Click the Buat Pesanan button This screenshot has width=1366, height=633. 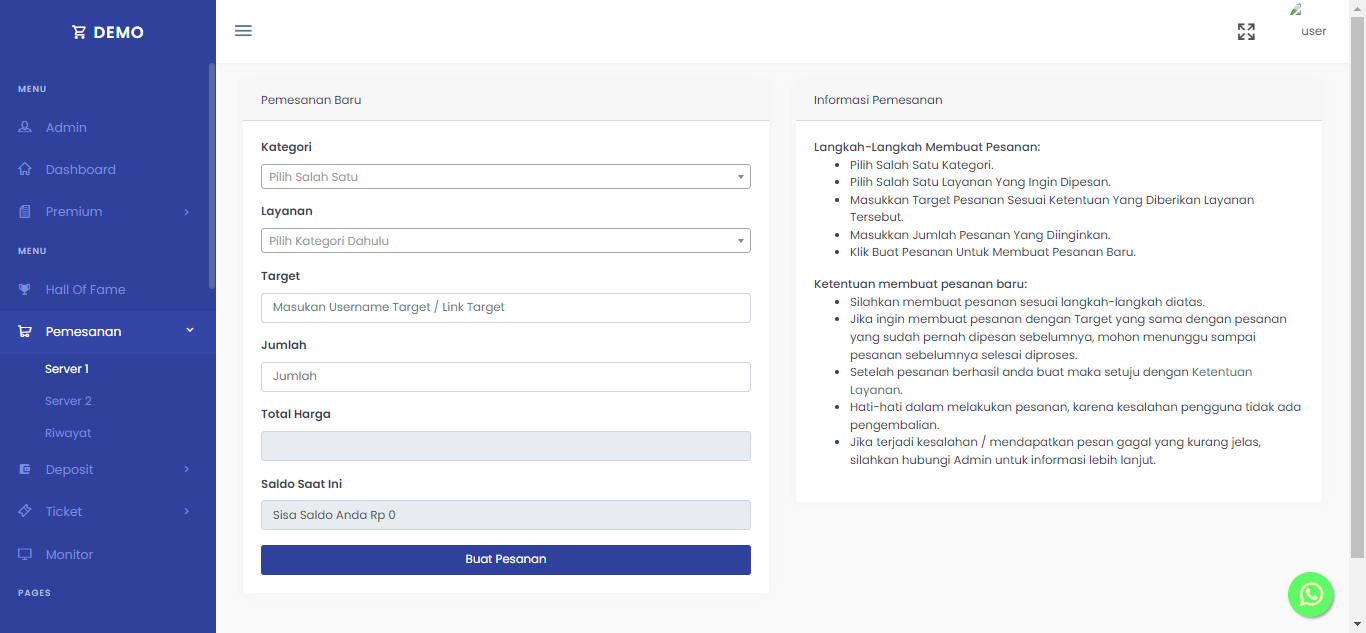click(x=506, y=560)
